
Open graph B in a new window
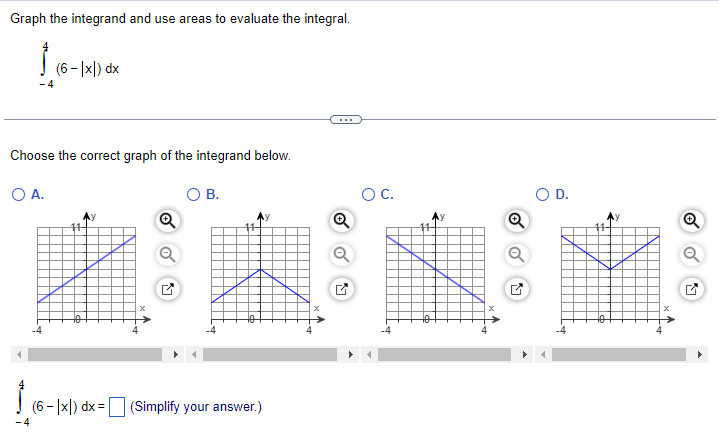pyautogui.click(x=342, y=289)
